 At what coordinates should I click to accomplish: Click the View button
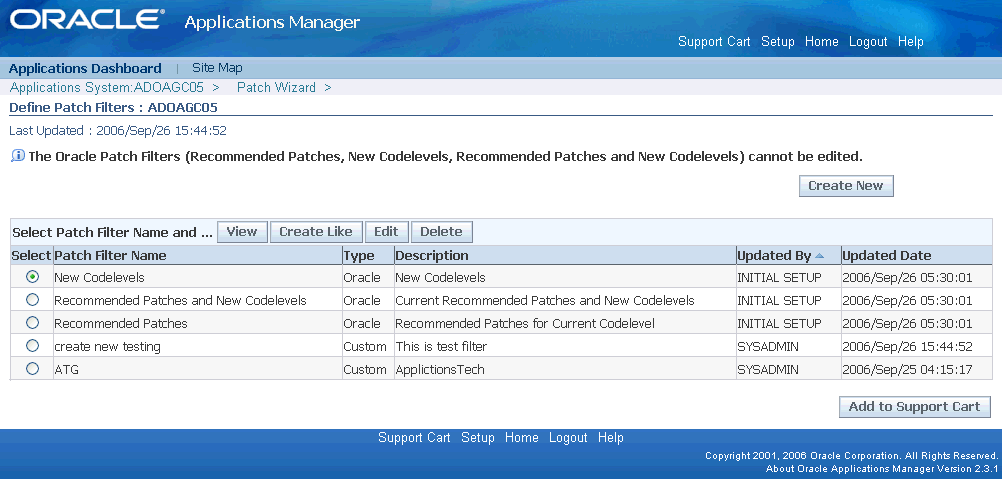point(242,232)
